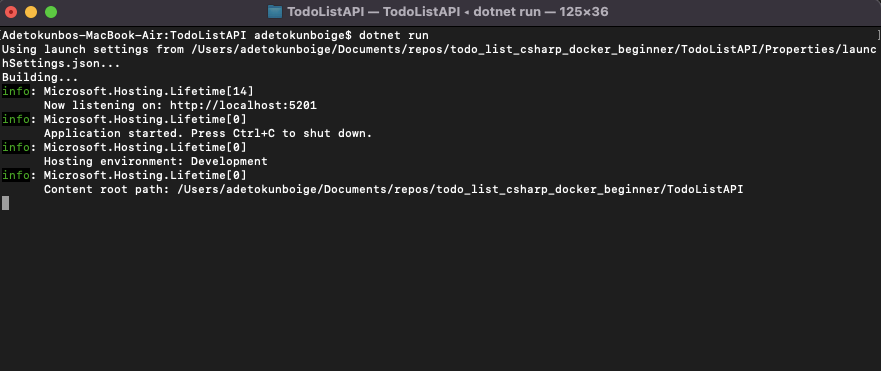Click the TodoListAPI window title text
The height and width of the screenshot is (371, 881).
tap(448, 12)
